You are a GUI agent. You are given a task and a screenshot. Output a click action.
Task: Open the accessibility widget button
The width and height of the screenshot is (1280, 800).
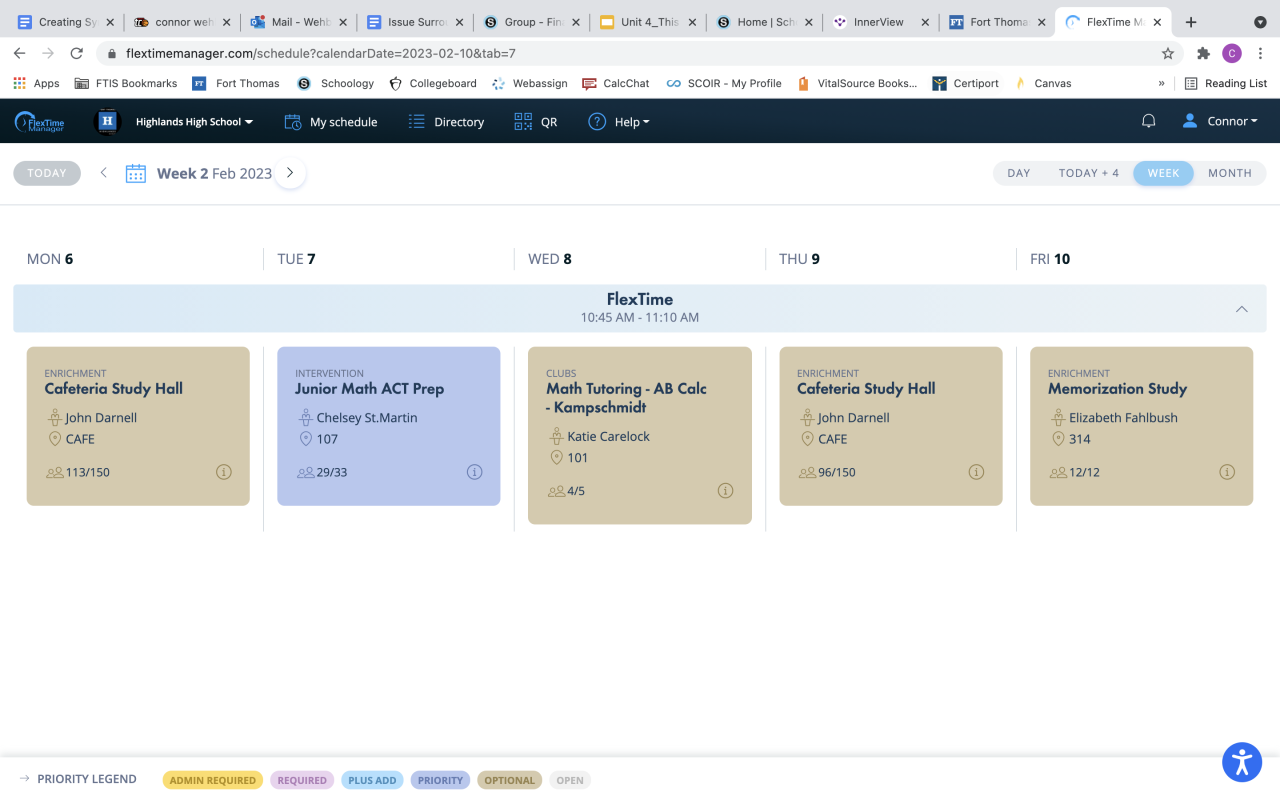1242,762
